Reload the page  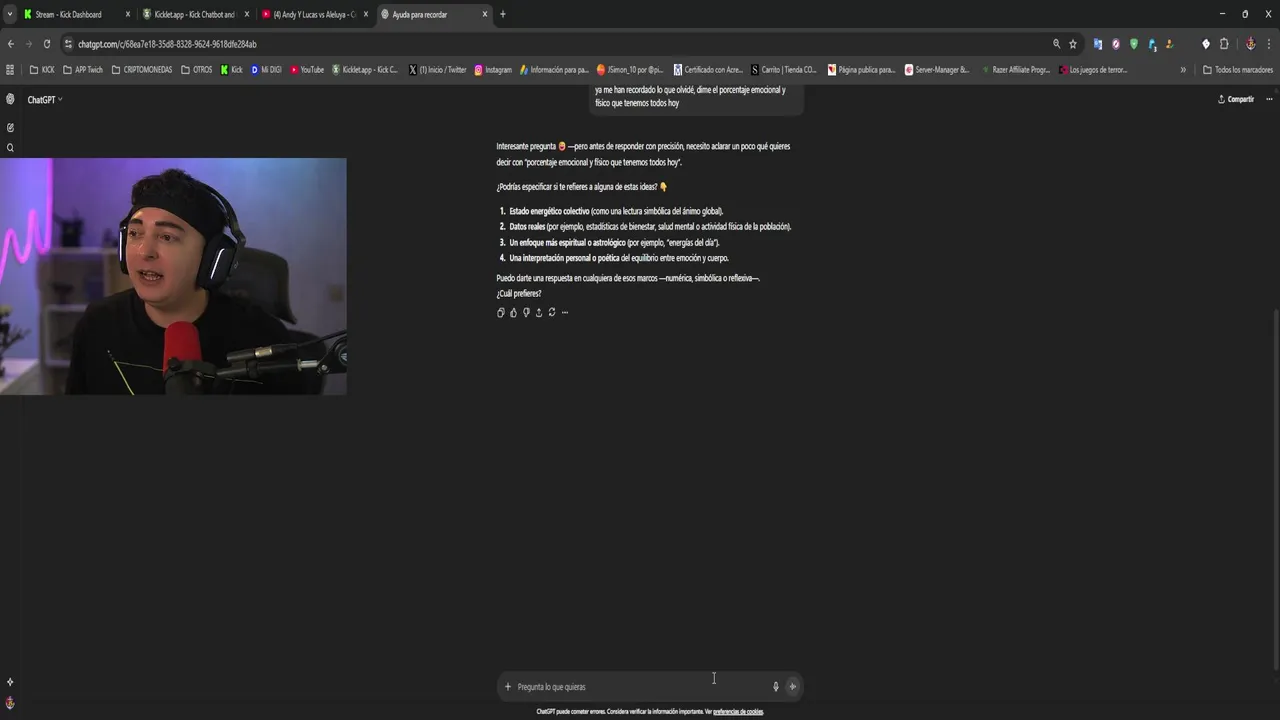(46, 44)
